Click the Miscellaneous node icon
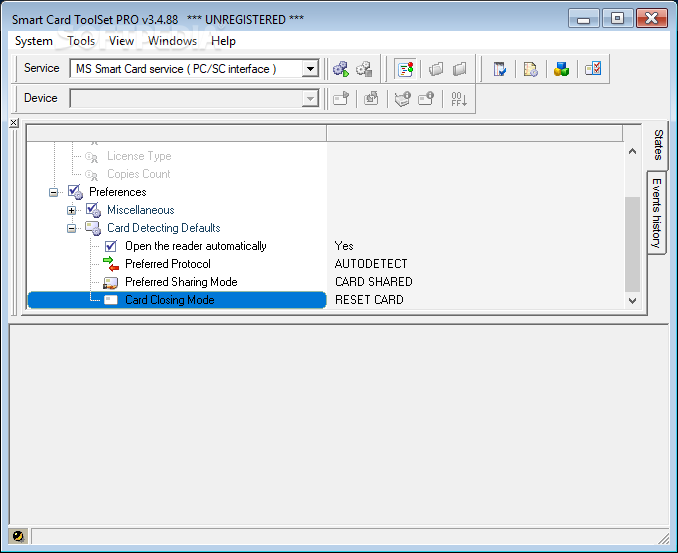The image size is (678, 553). [93, 210]
